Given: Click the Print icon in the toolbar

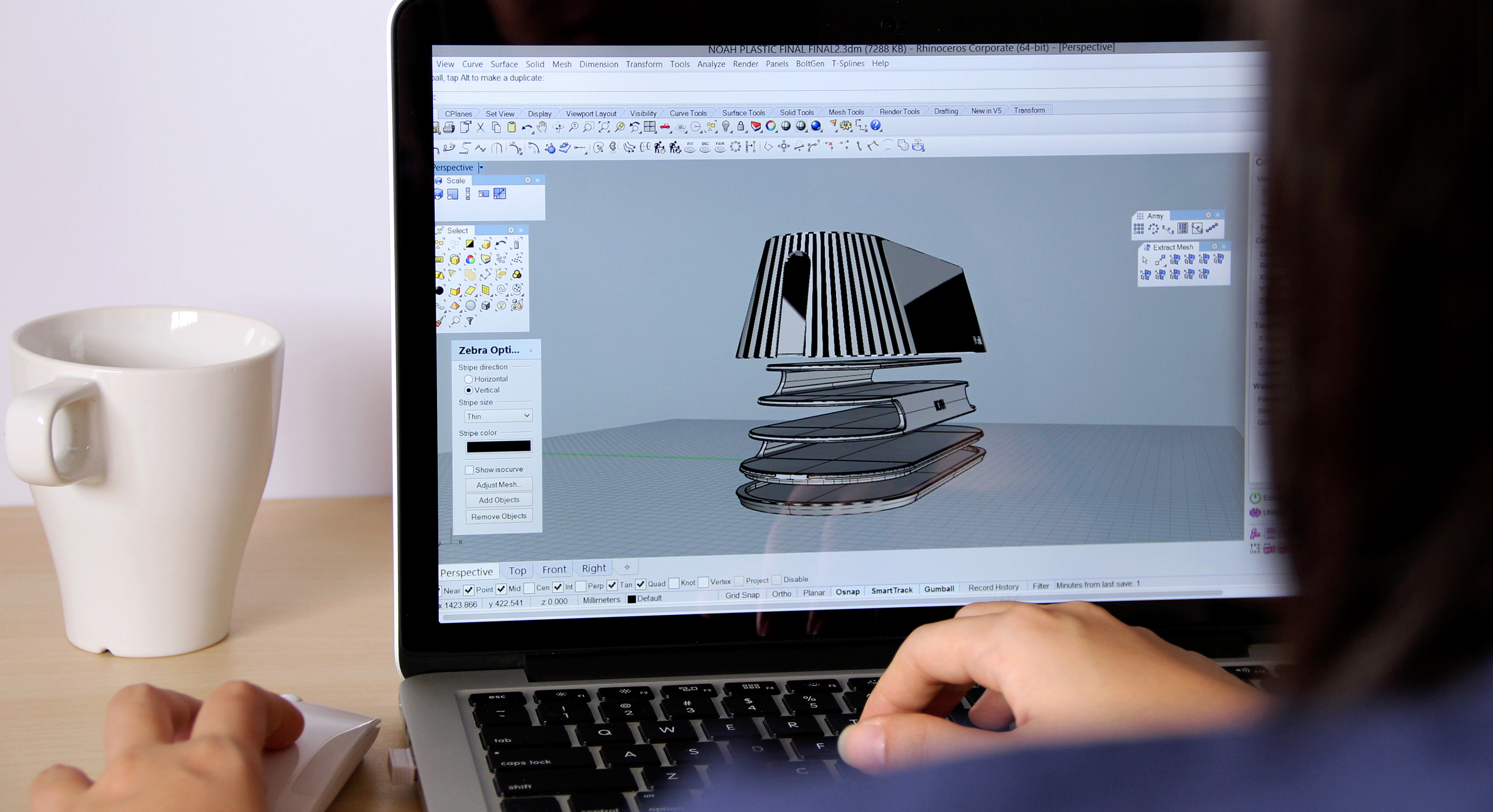Looking at the screenshot, I should [x=449, y=127].
